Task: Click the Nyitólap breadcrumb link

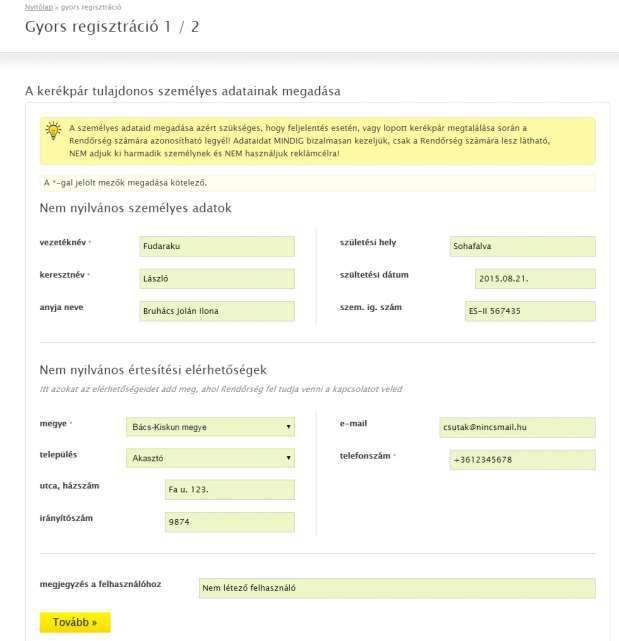Action: click(38, 7)
